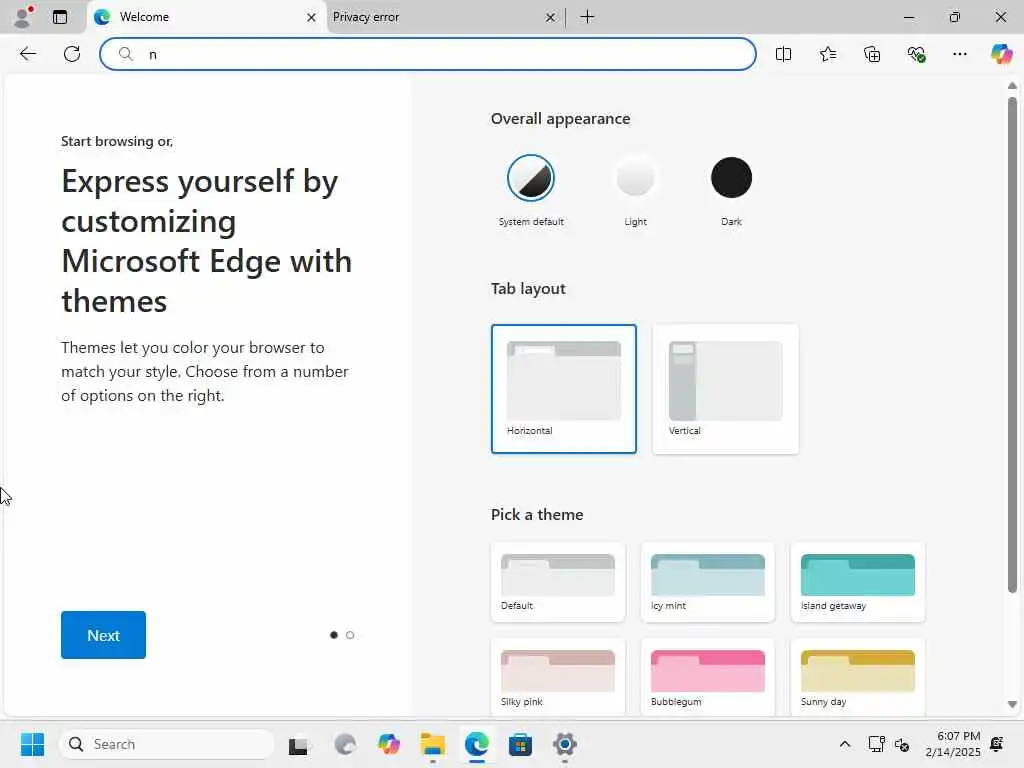Open the Copilot sidebar icon
This screenshot has width=1024, height=768.
coord(1001,54)
